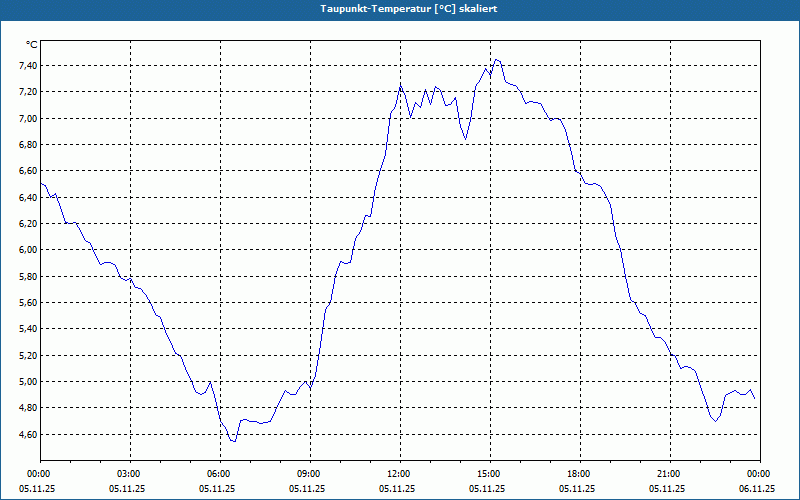Click the 6,60 y-axis value

tap(28, 171)
